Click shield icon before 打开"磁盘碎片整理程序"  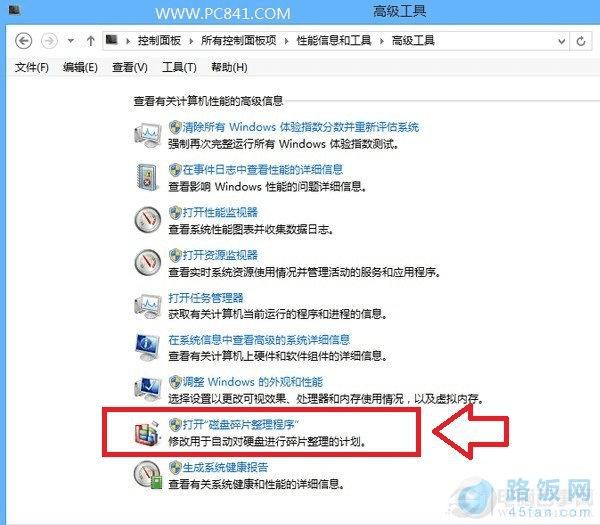(175, 424)
